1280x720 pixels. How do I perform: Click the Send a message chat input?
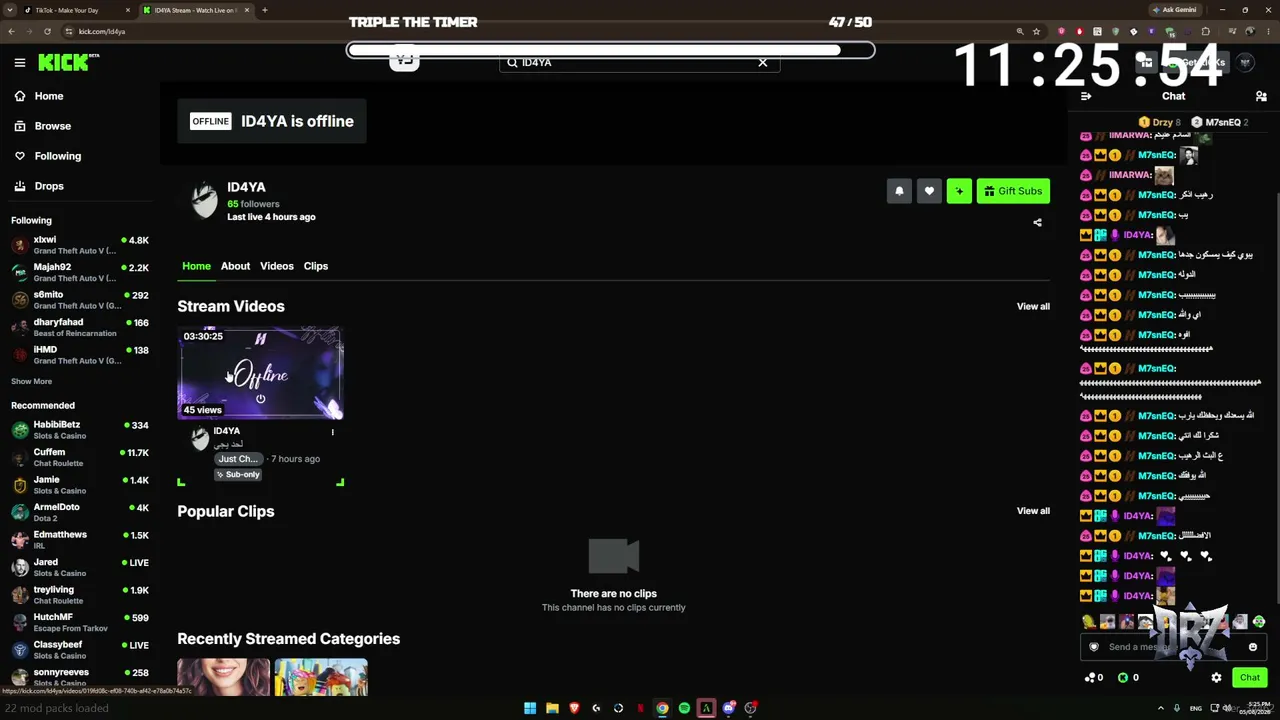click(x=1172, y=647)
